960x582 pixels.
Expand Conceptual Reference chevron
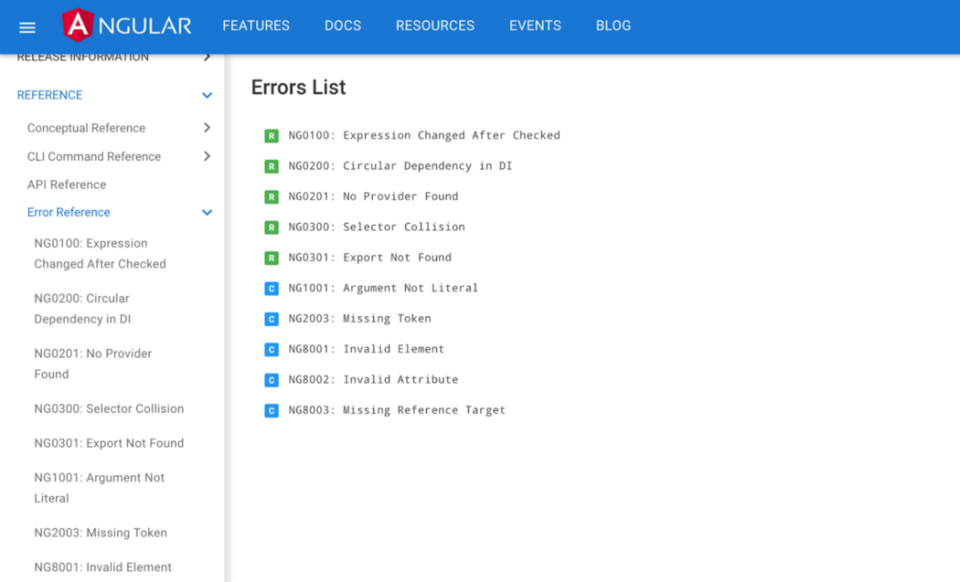207,128
